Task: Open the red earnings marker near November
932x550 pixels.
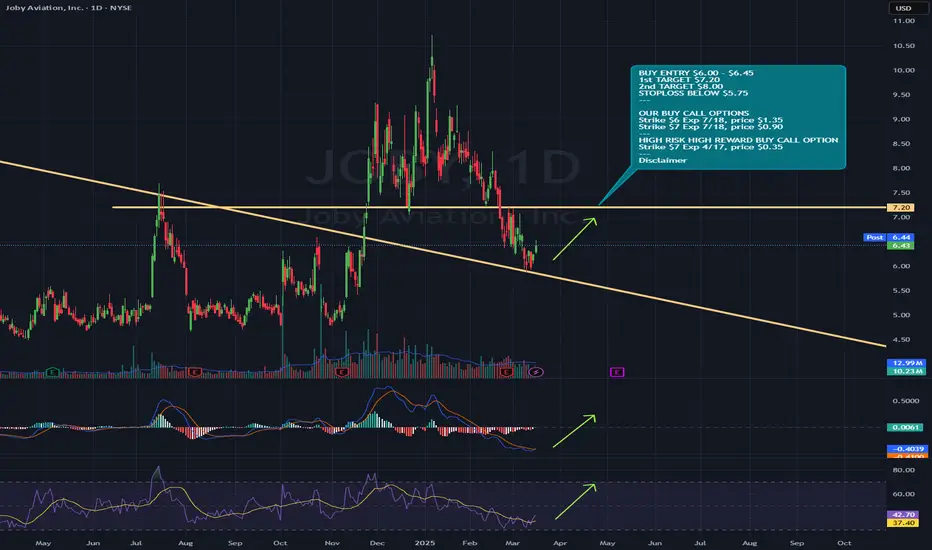Action: [x=341, y=372]
